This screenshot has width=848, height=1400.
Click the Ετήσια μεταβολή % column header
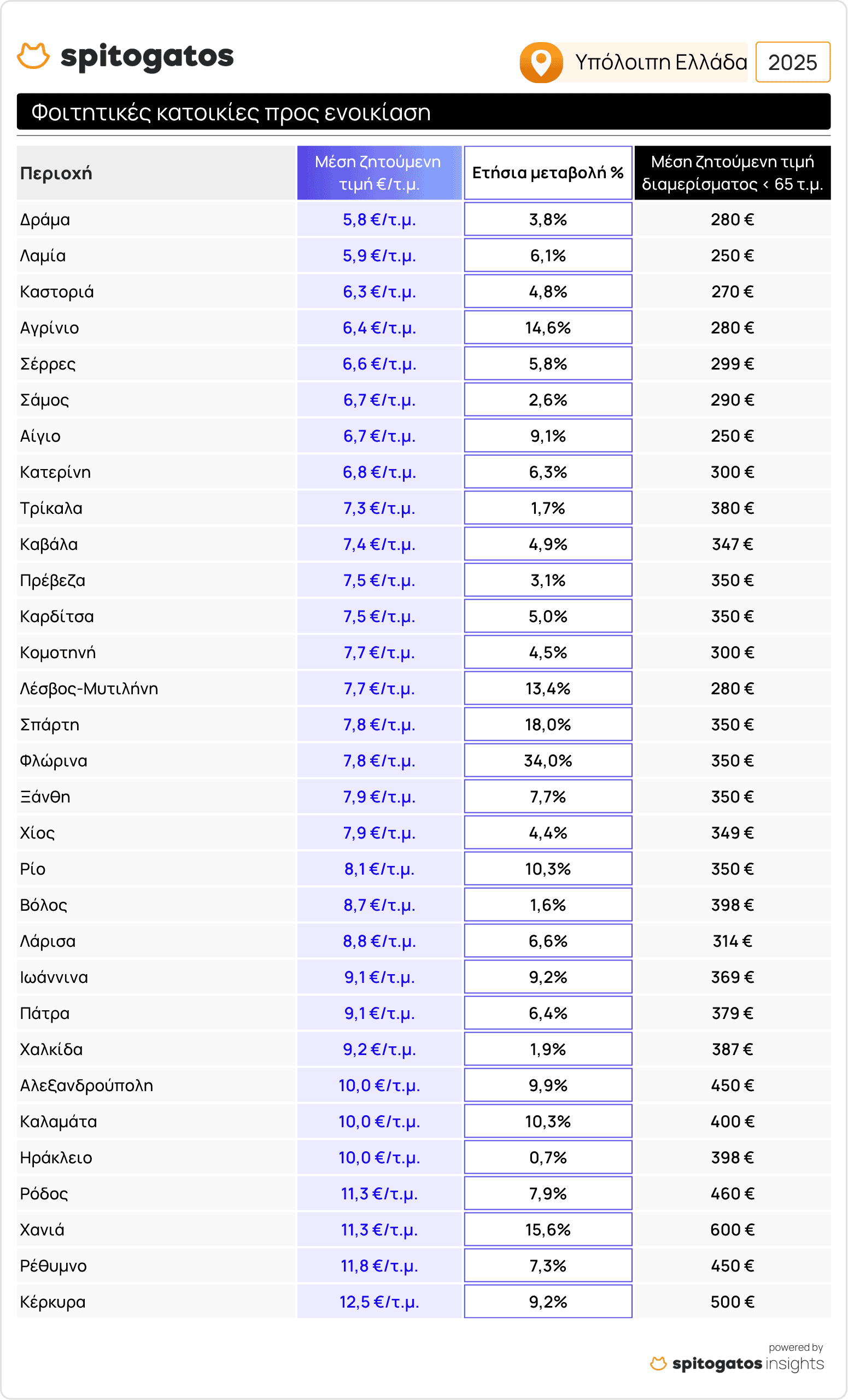point(547,173)
